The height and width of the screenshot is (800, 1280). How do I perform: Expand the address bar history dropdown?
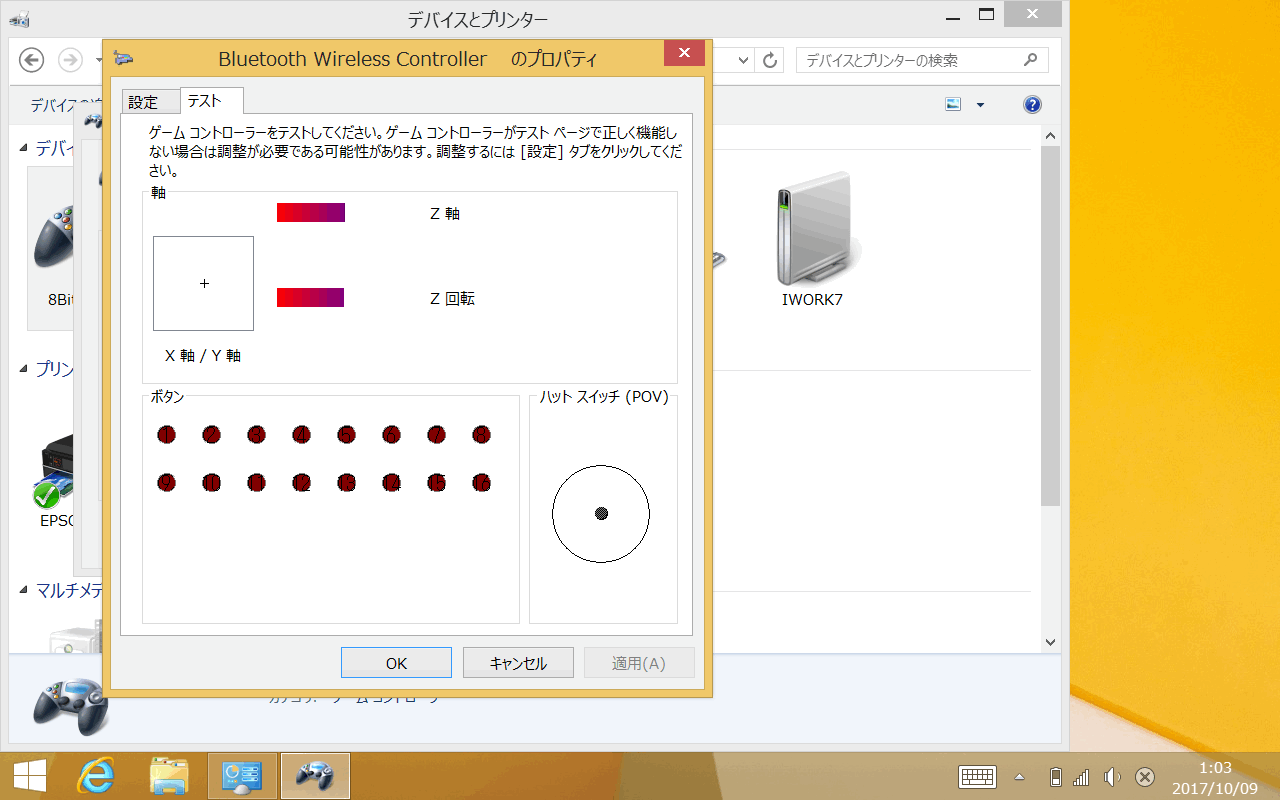[x=743, y=60]
